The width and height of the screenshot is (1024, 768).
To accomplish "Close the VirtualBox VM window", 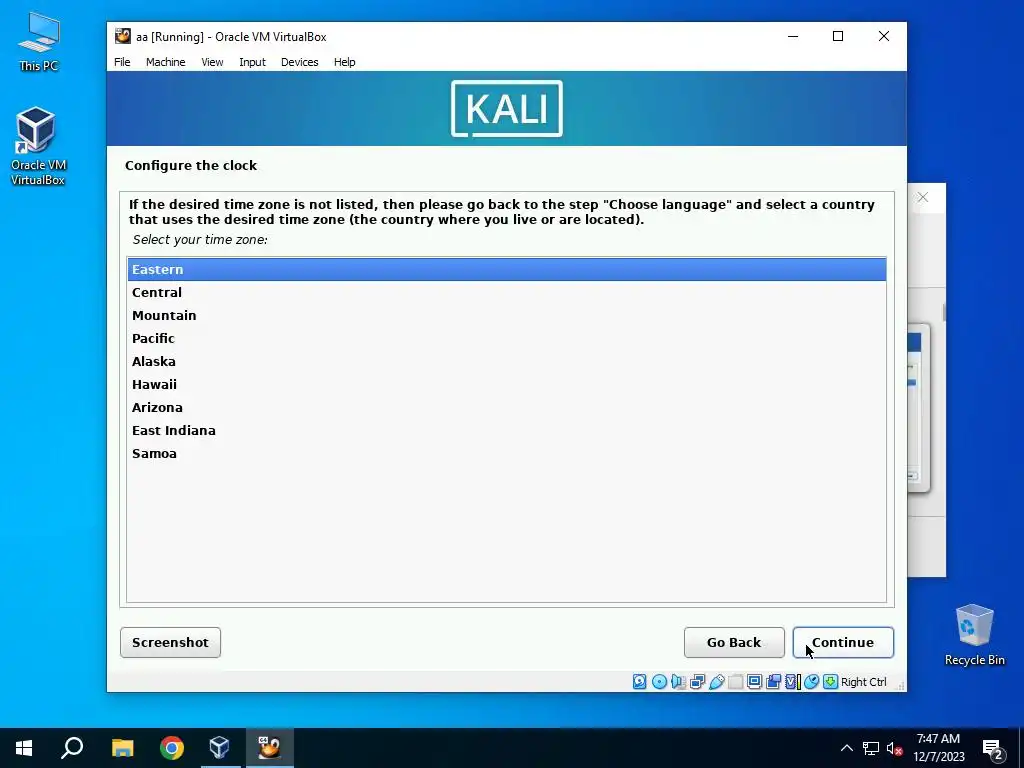I will coord(884,37).
